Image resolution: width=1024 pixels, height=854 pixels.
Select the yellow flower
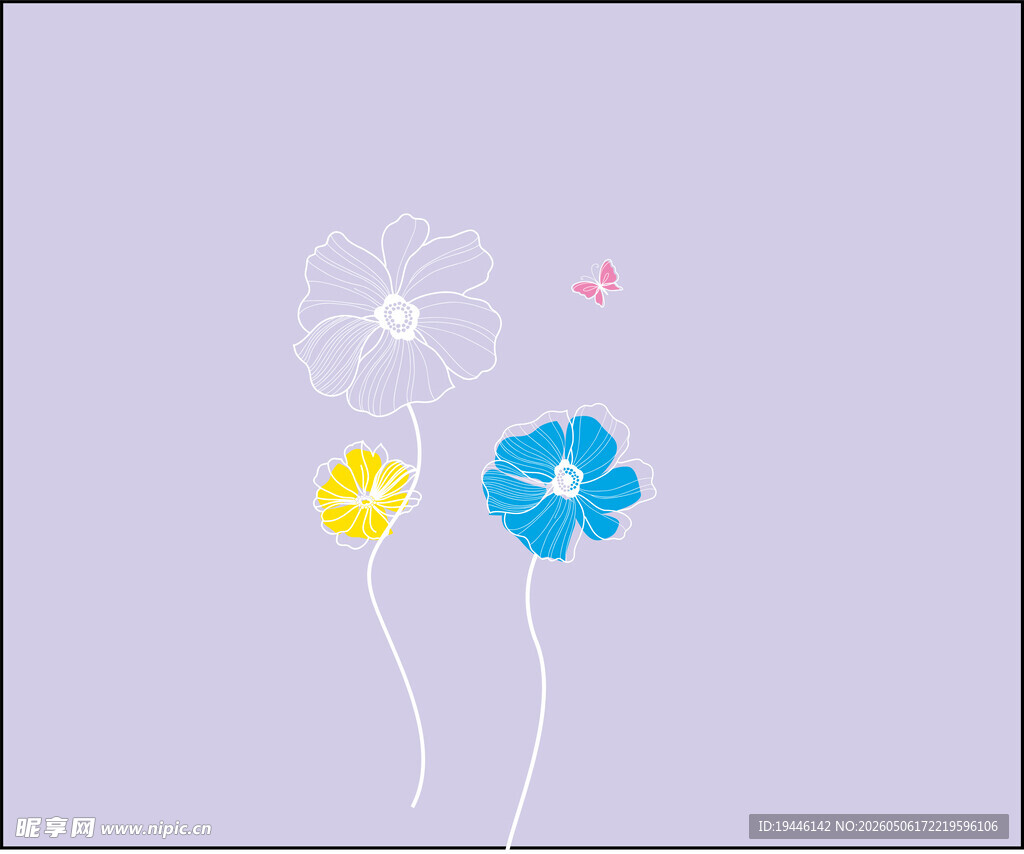point(366,494)
